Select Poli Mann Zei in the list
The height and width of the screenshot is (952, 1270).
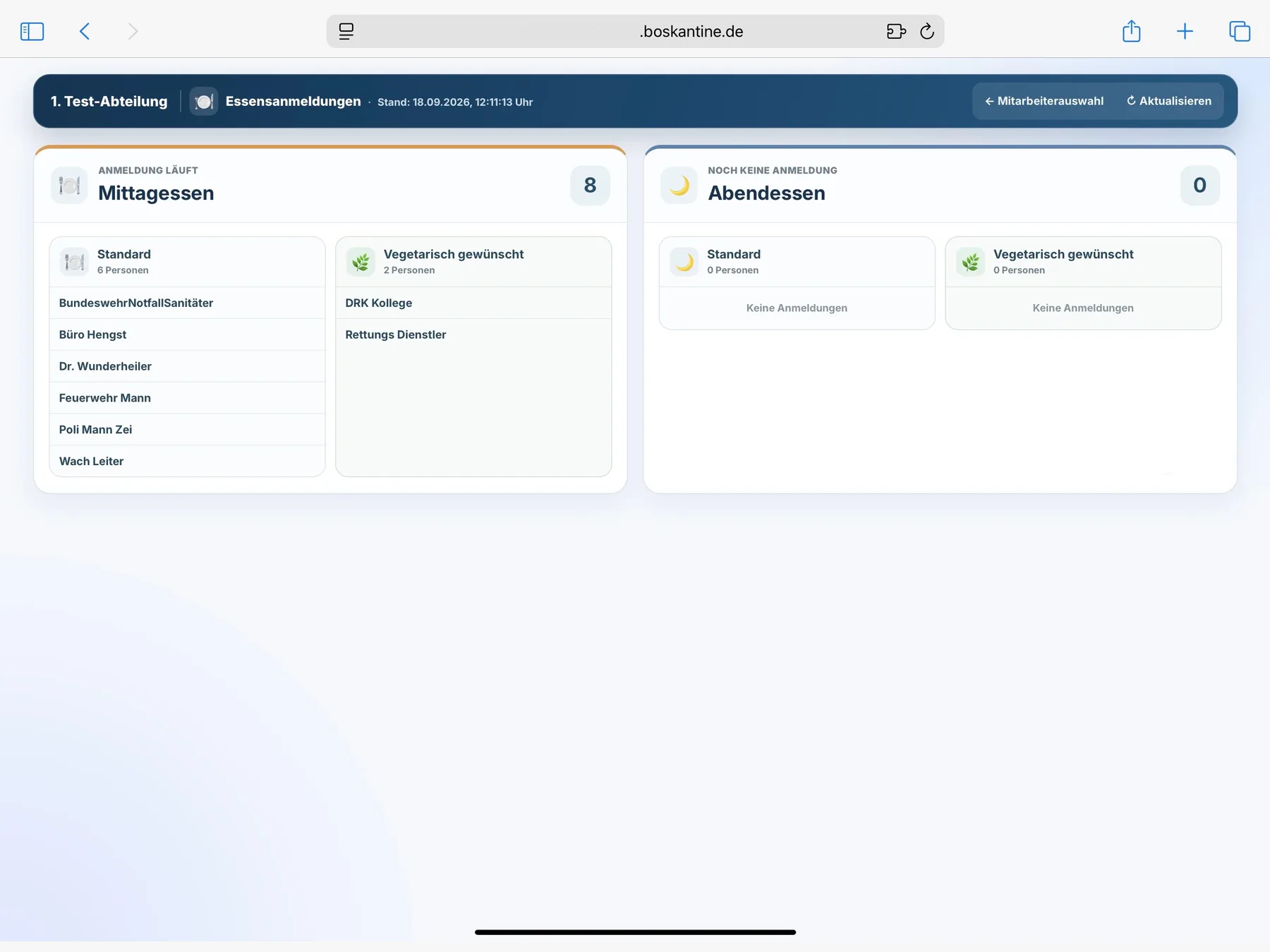pyautogui.click(x=187, y=430)
